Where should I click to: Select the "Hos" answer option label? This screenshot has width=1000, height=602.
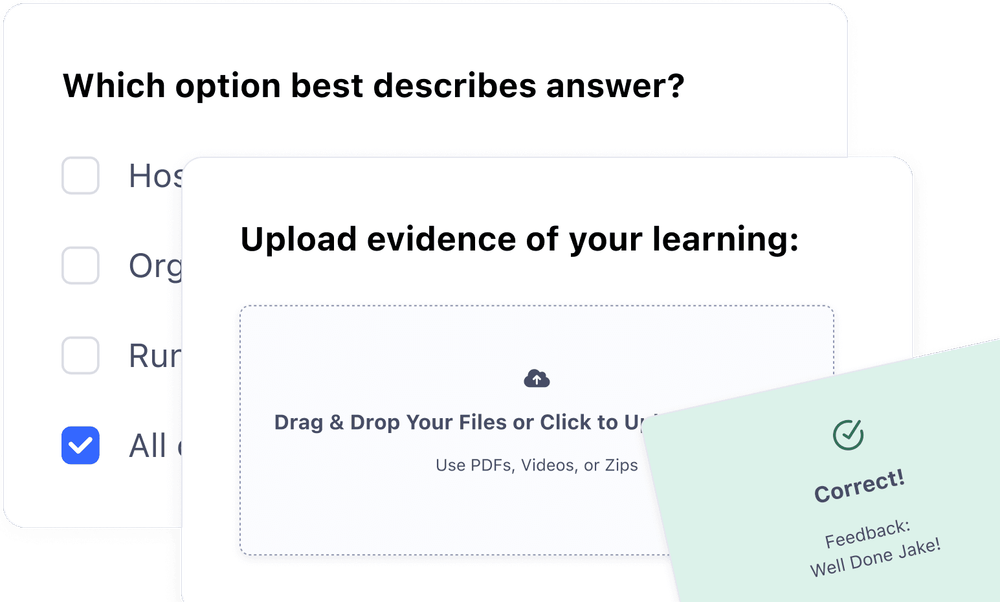point(155,177)
